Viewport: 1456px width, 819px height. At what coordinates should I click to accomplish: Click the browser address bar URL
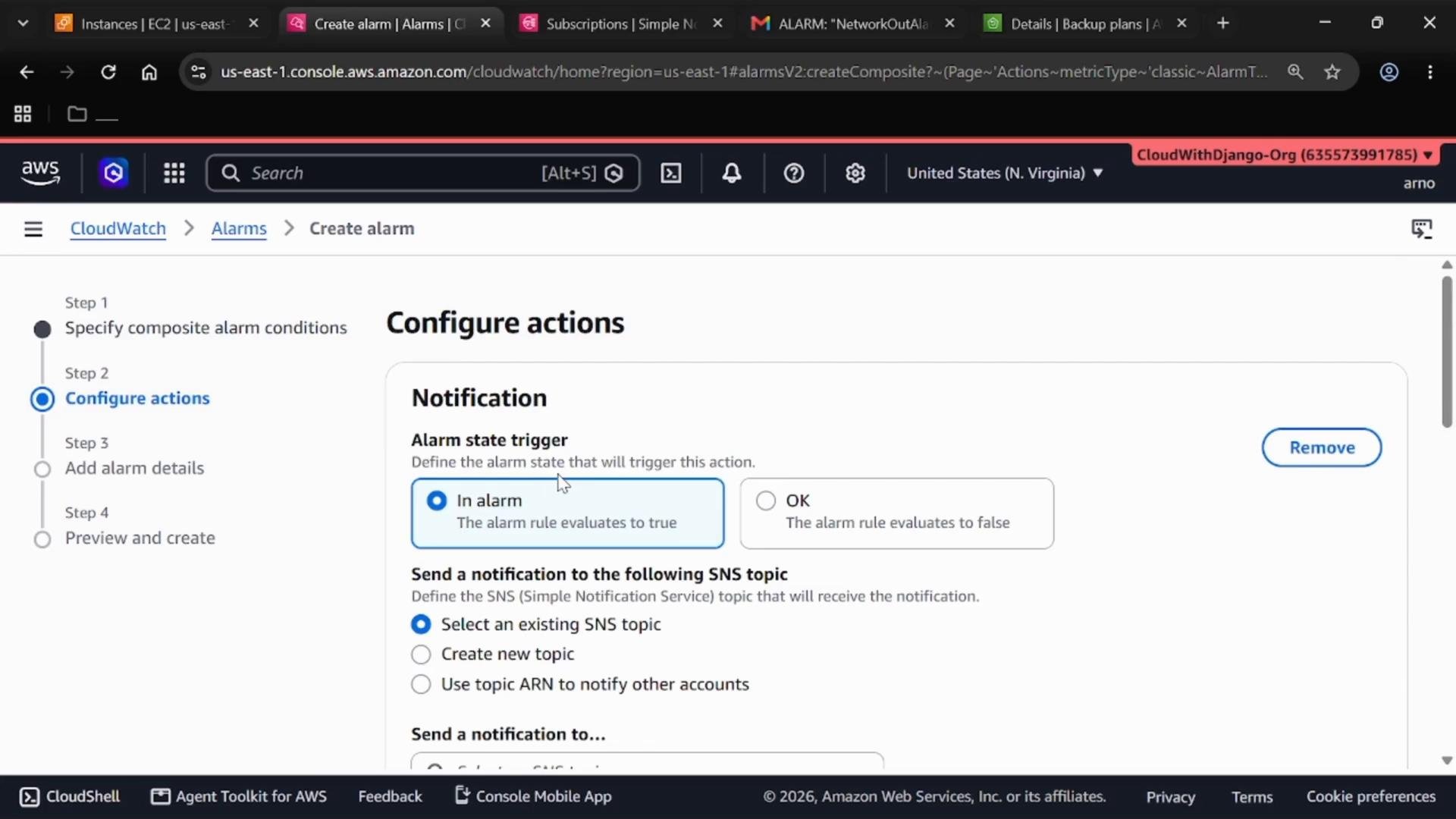click(743, 72)
